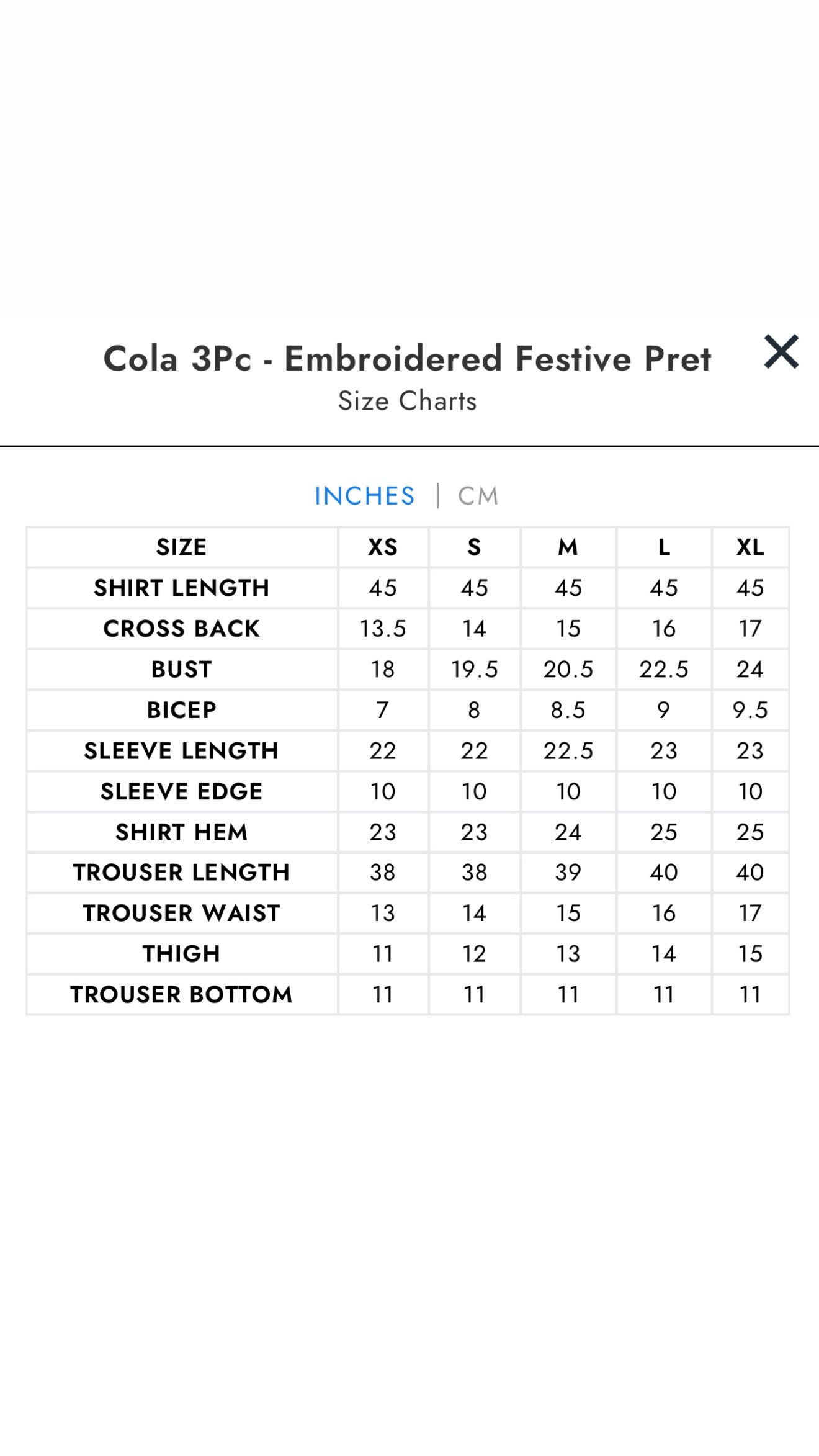Click the L size column header
Image resolution: width=819 pixels, height=1456 pixels.
point(663,547)
